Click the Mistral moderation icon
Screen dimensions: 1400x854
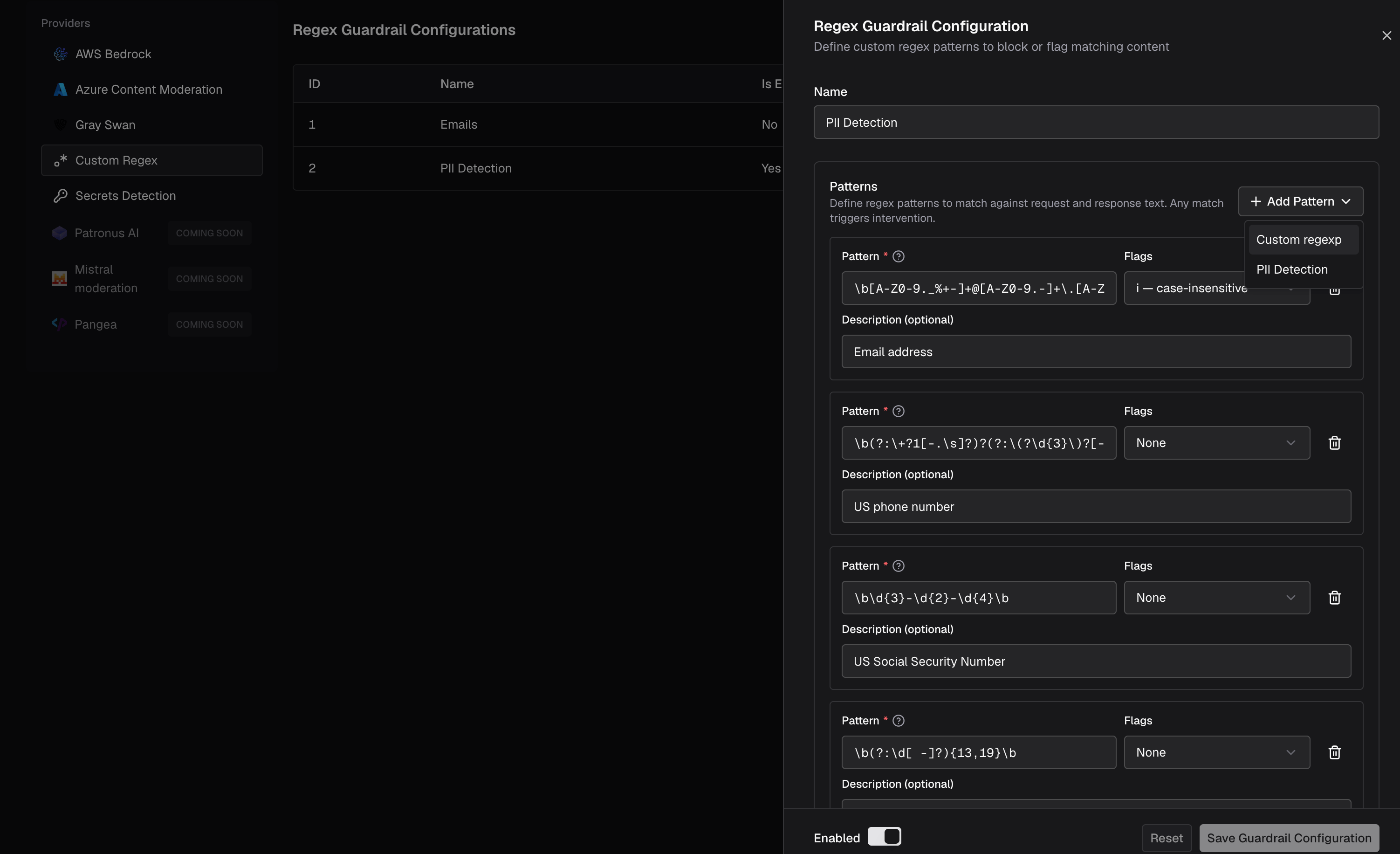tap(60, 278)
